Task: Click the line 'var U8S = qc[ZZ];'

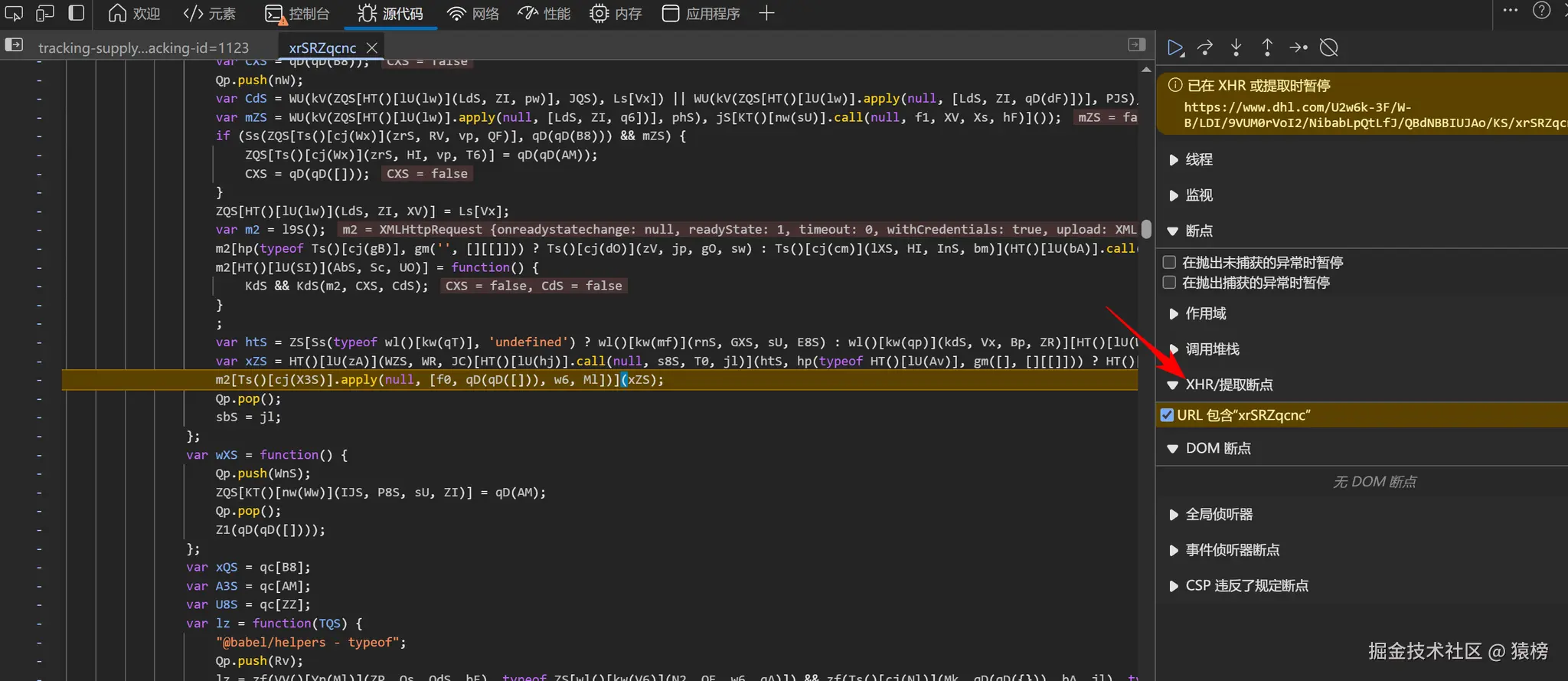Action: [x=248, y=604]
